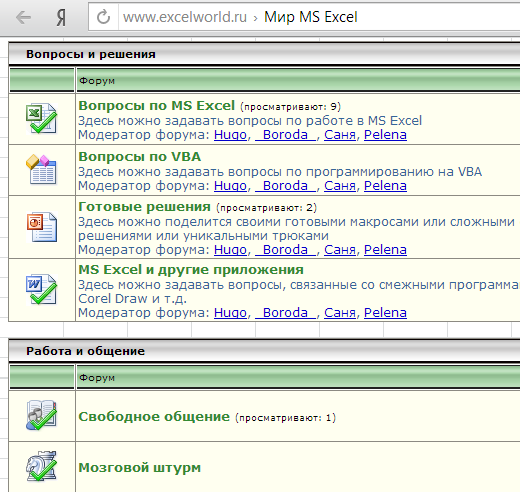Open moderator Pelena in другие приложения row
This screenshot has width=520, height=492.
tap(385, 313)
